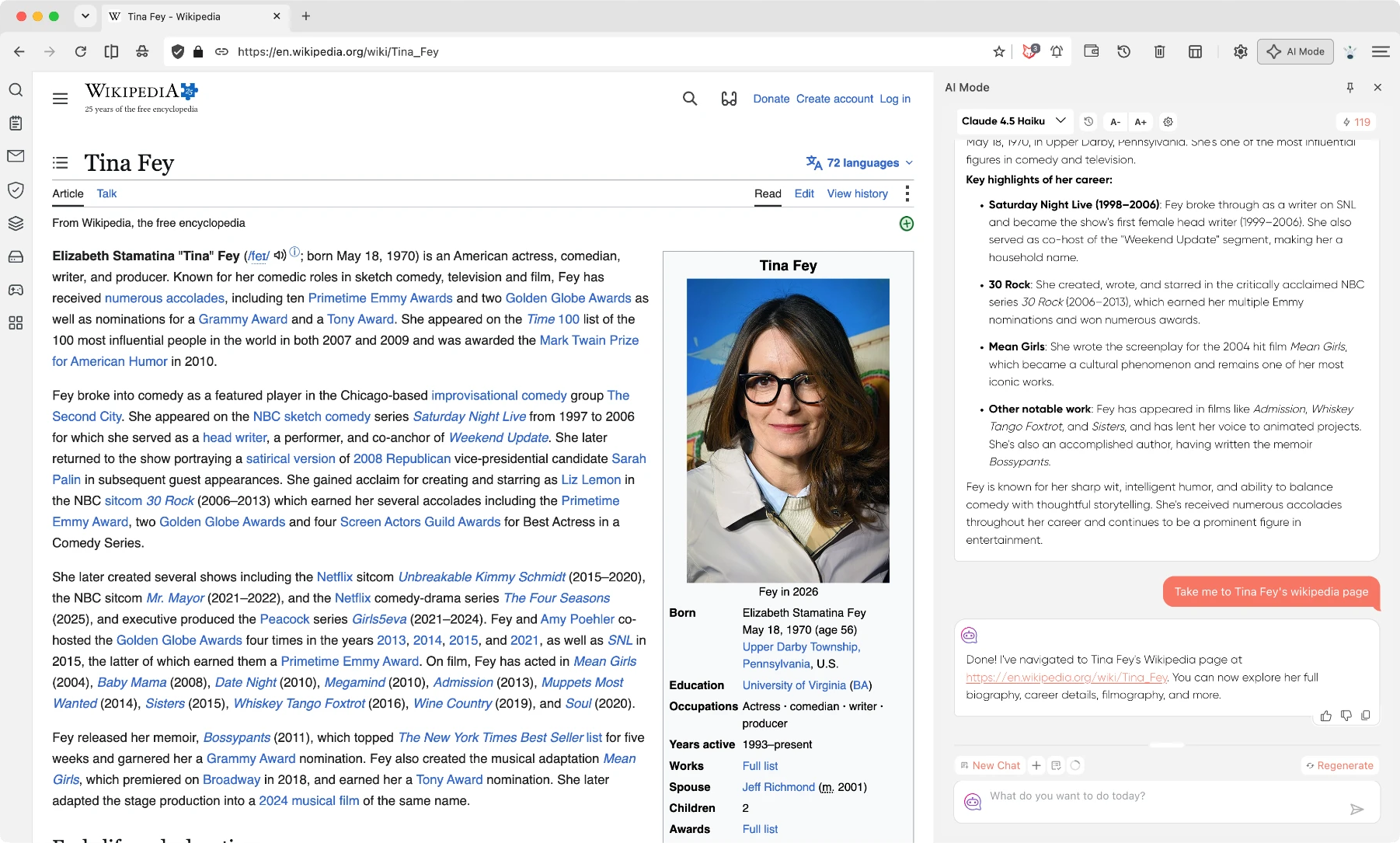Image resolution: width=1400 pixels, height=843 pixels.
Task: Click the trash can icon in toolbar
Action: (x=1159, y=51)
